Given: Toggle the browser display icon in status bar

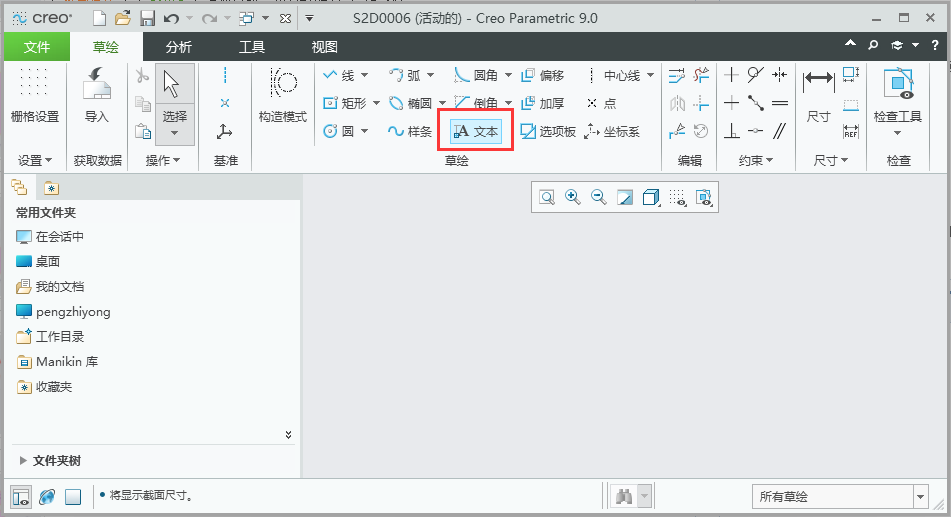Looking at the screenshot, I should pyautogui.click(x=47, y=496).
